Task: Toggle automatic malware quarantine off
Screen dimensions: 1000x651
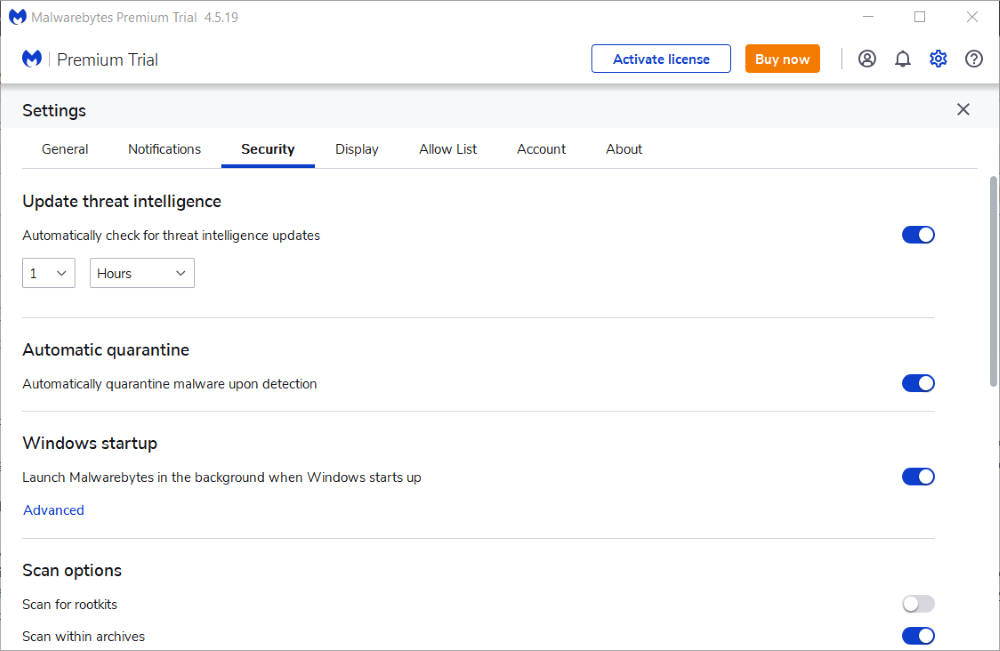Action: pos(918,383)
